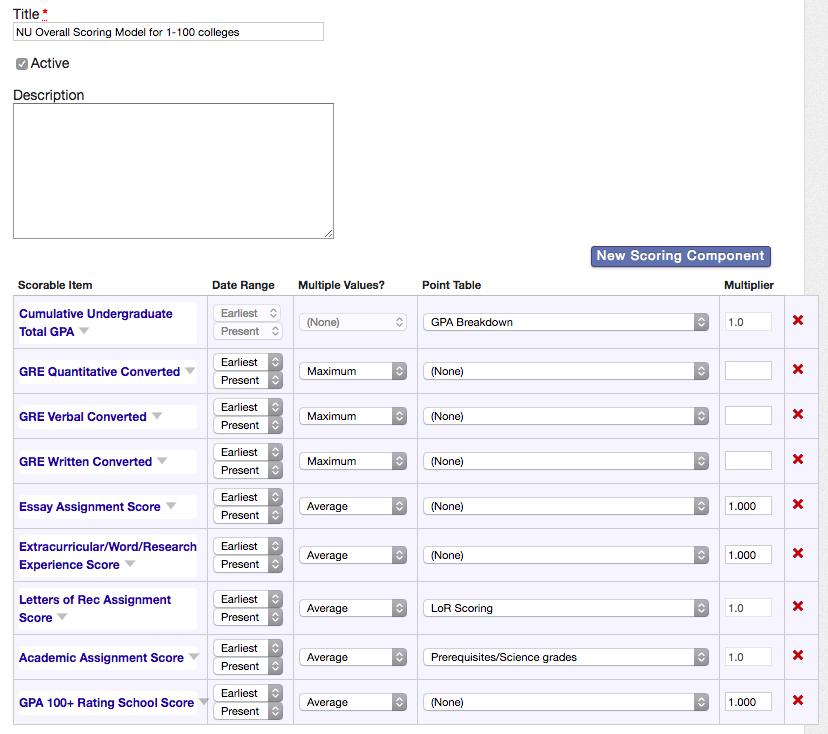Delete the Cumulative Undergraduate Total GPA row
The width and height of the screenshot is (828, 734).
point(797,321)
